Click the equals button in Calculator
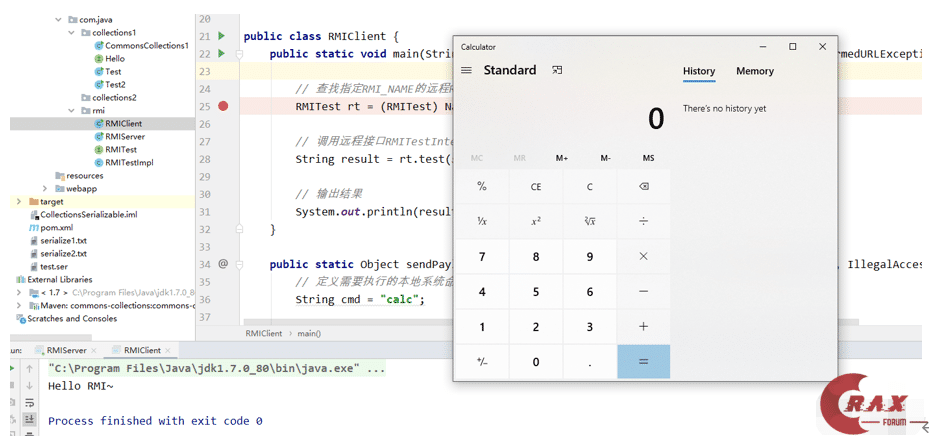The image size is (929, 436). point(644,361)
